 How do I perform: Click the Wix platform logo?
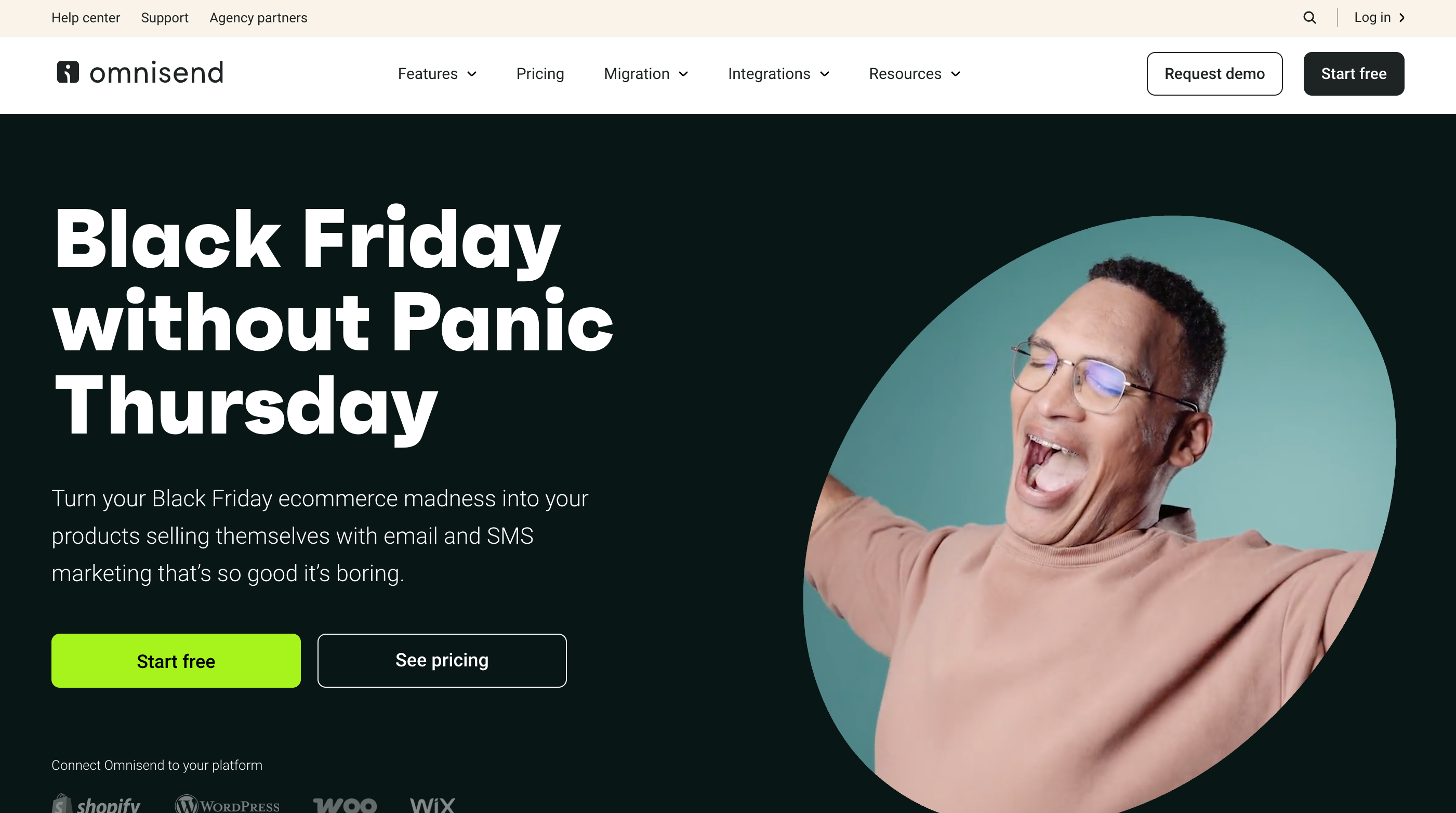(x=432, y=805)
